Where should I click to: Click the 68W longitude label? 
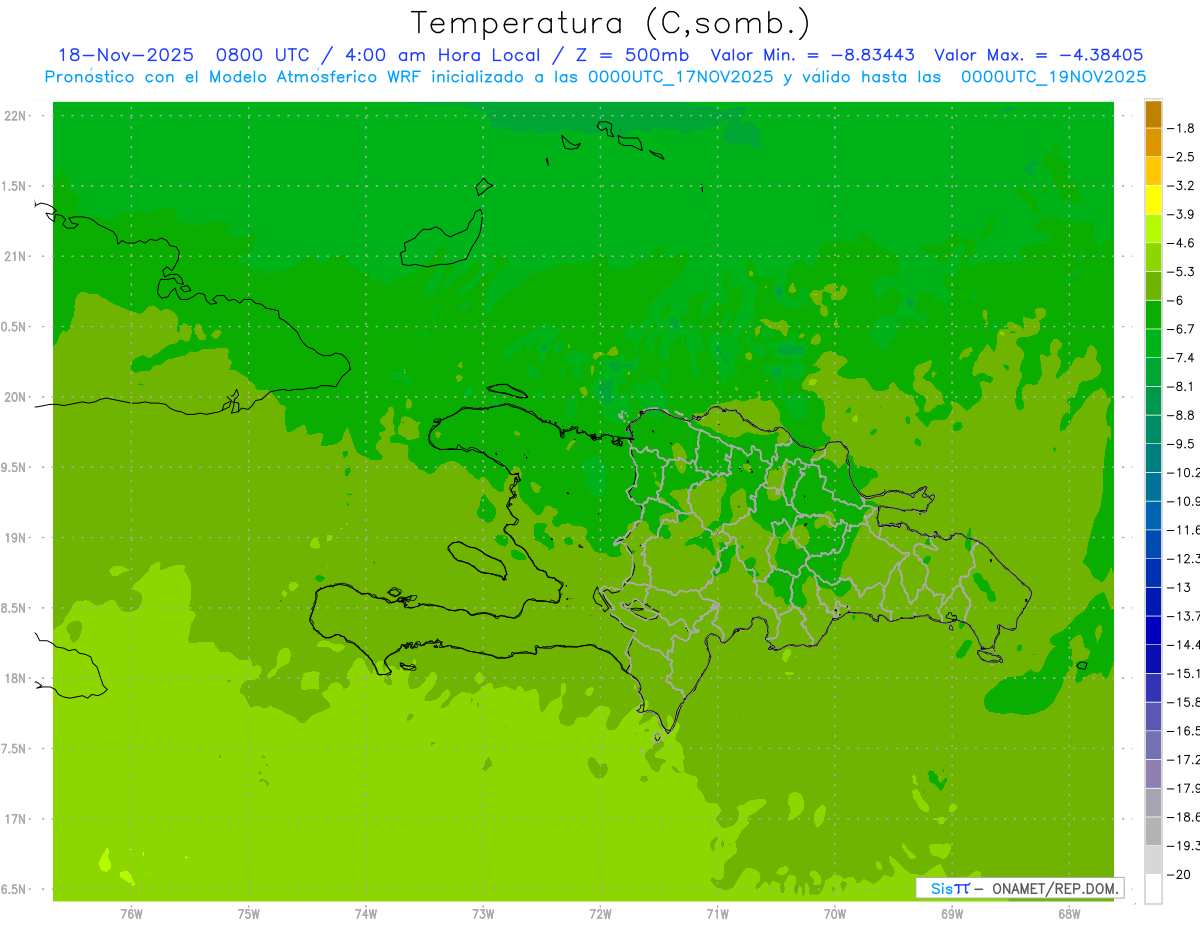(x=1068, y=913)
